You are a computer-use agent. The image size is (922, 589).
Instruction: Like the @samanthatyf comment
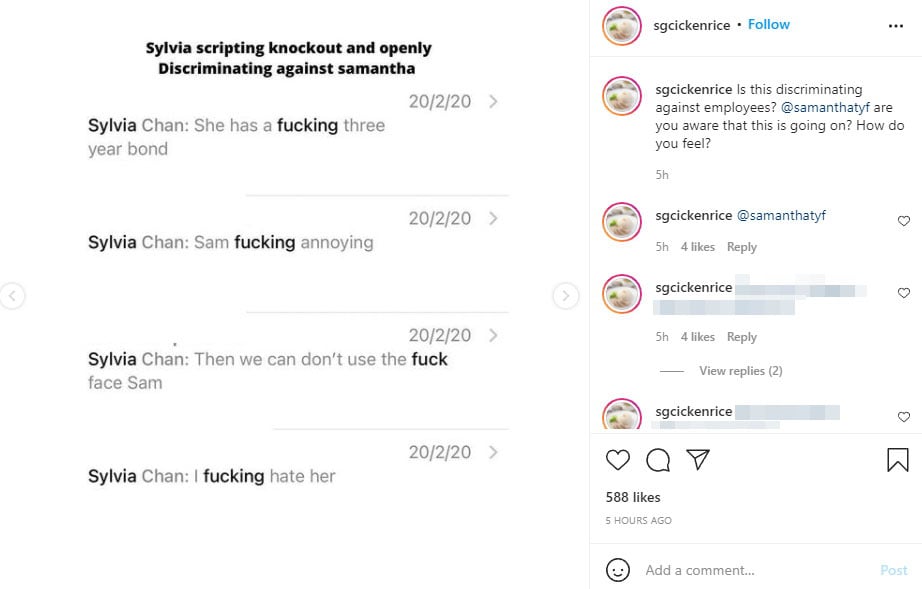903,221
